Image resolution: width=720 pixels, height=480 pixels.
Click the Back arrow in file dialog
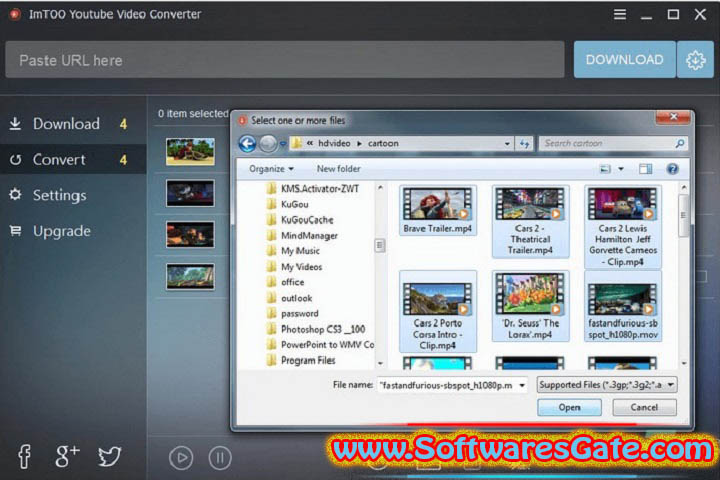248,144
